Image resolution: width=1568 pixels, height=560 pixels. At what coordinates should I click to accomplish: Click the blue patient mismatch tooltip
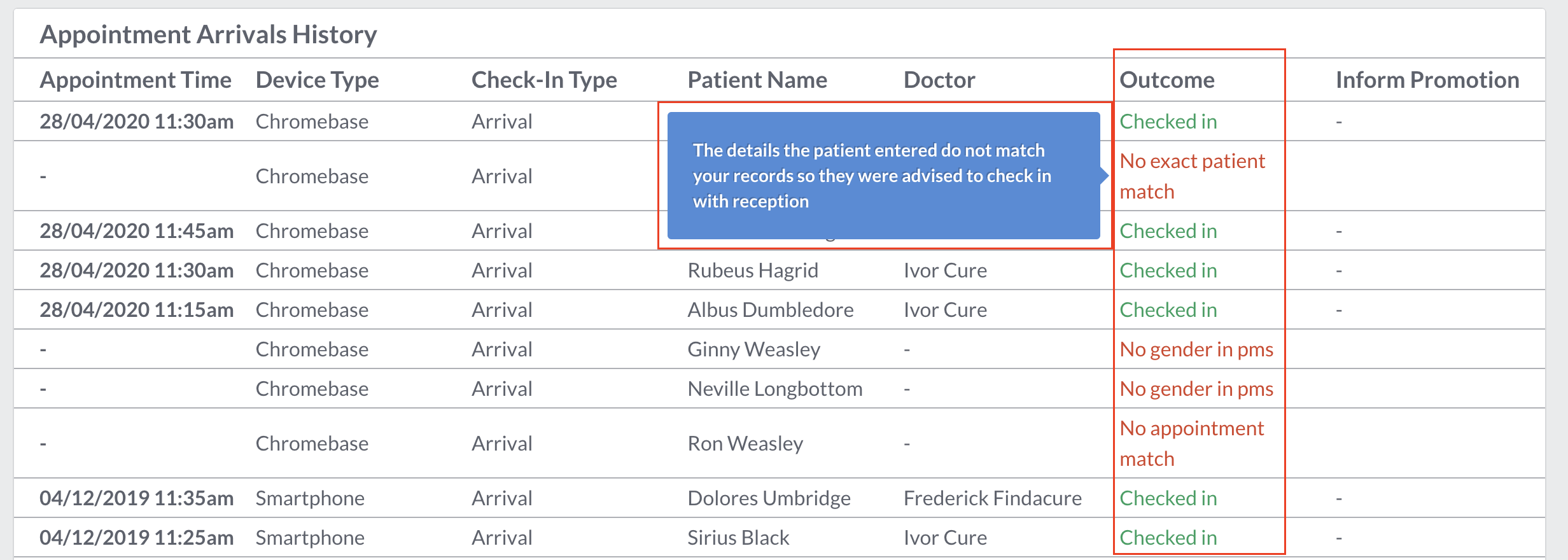tap(884, 176)
